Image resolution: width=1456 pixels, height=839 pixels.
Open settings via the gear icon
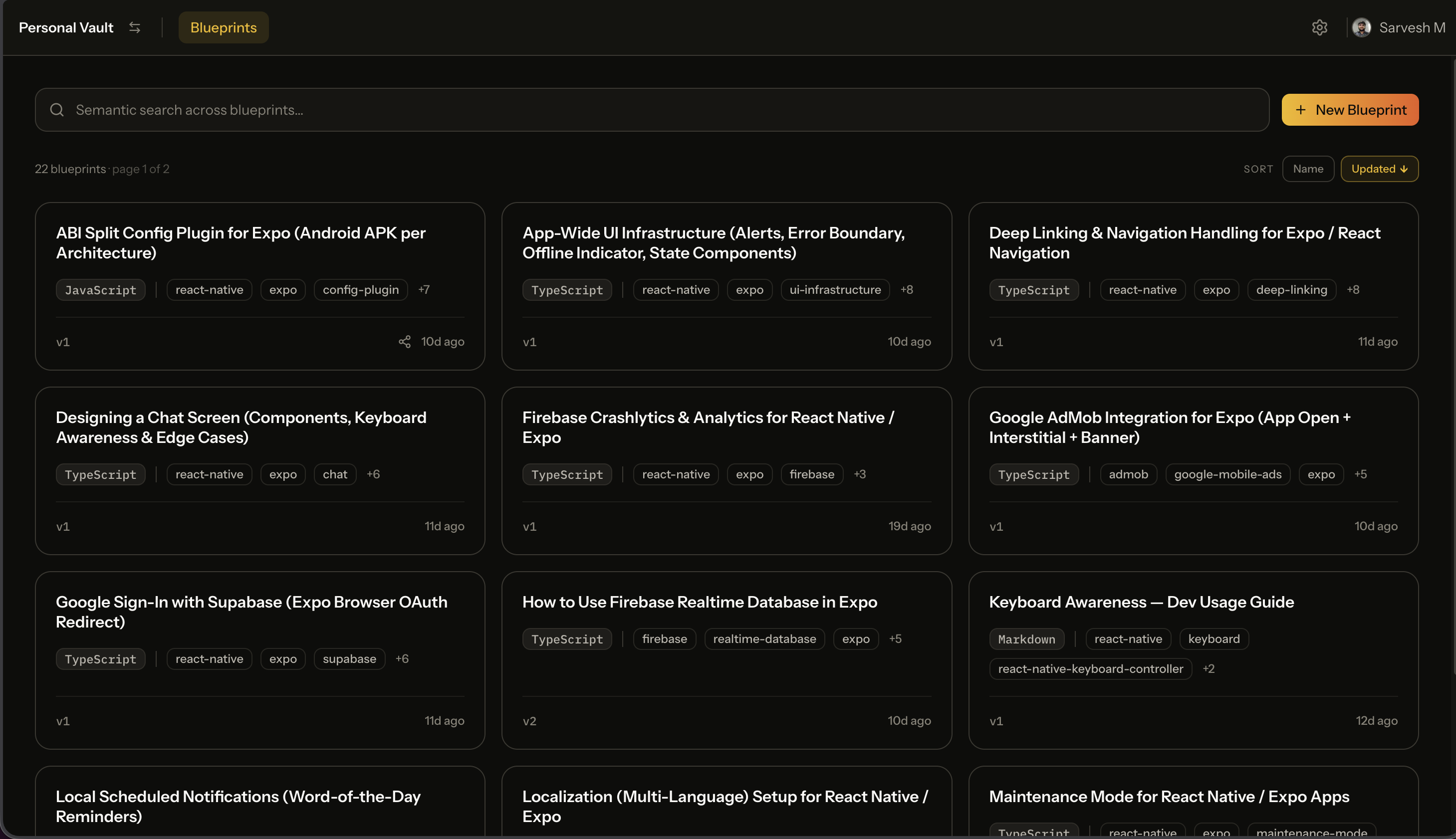(x=1319, y=27)
